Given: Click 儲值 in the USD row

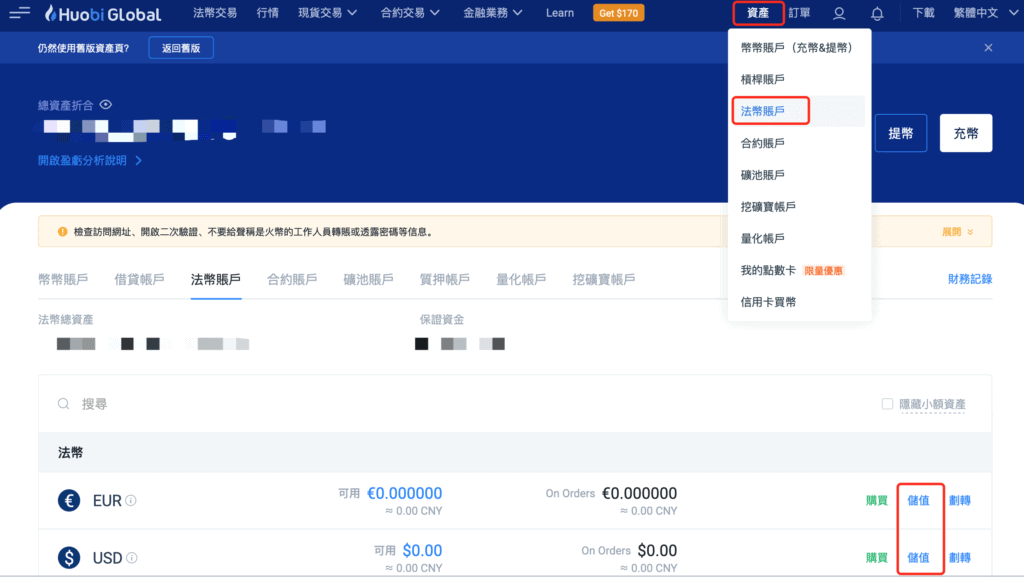Looking at the screenshot, I should (x=918, y=557).
